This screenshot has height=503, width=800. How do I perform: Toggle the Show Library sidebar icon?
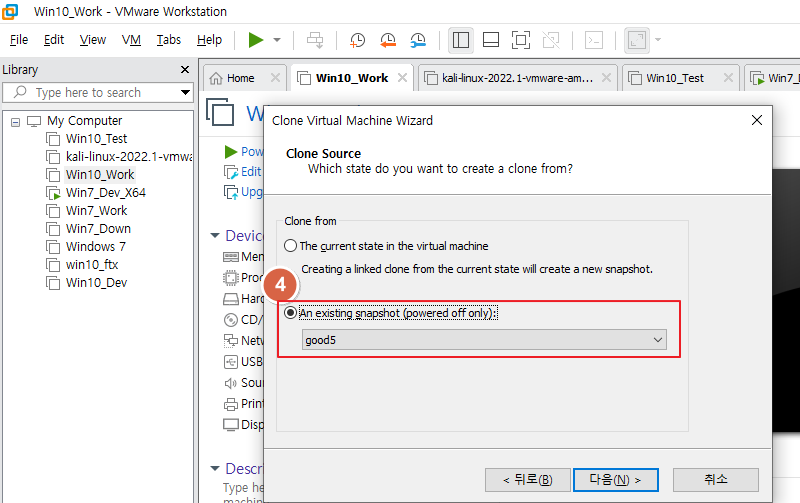point(461,40)
